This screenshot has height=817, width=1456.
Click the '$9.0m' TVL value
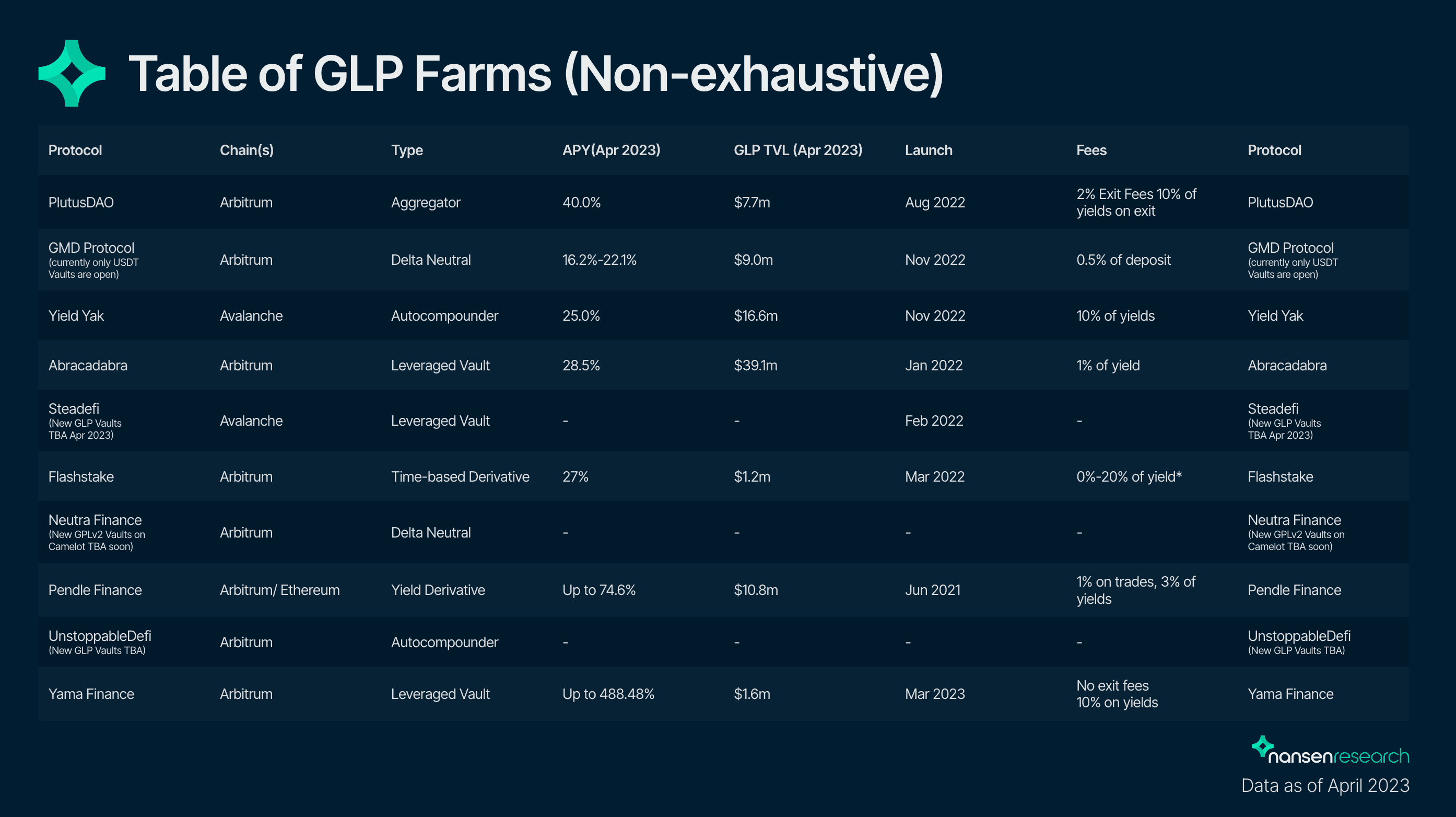753,260
